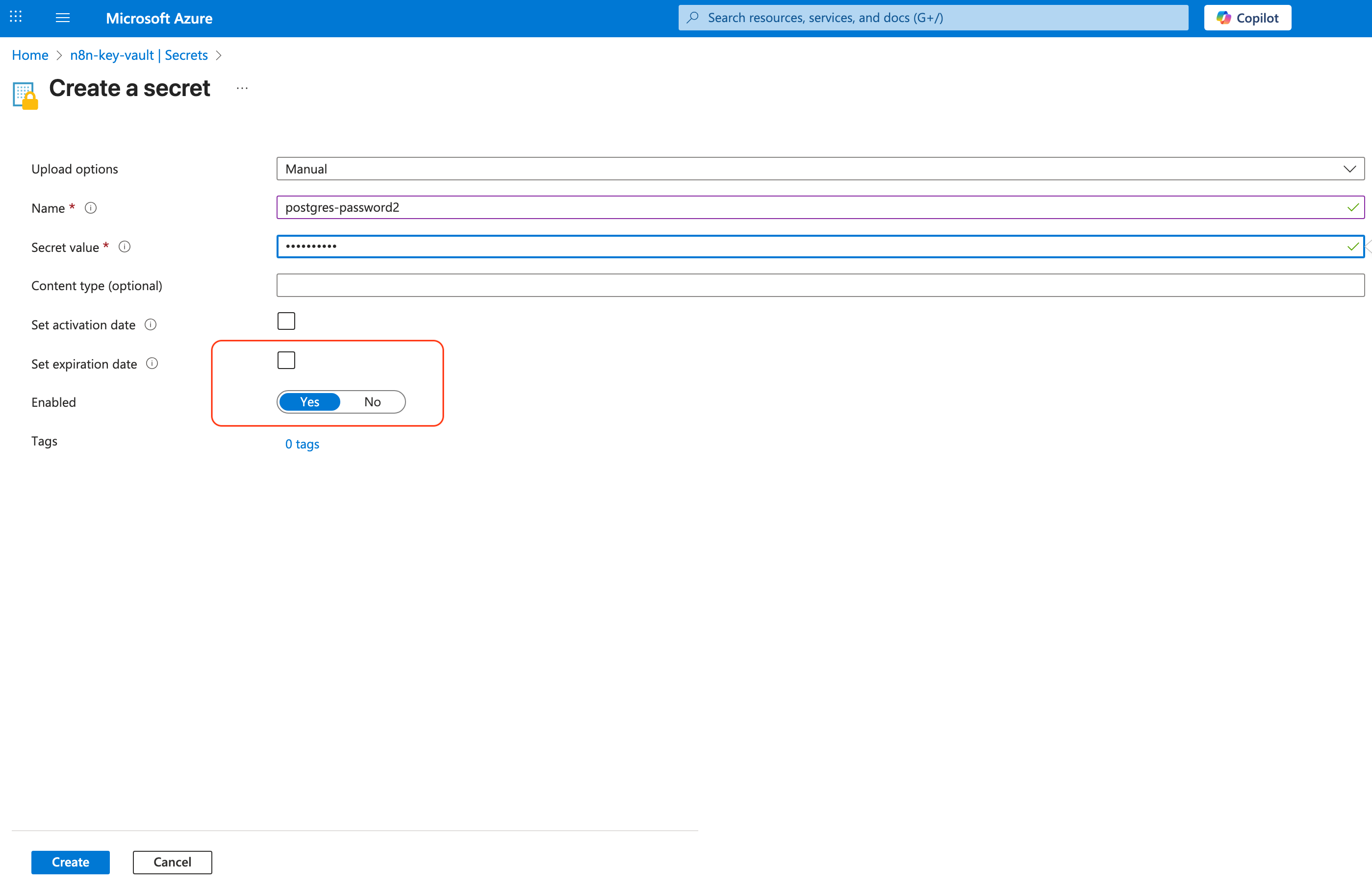Open the Azure app launcher grid icon
Screen dimensions: 1372x890
[x=16, y=17]
